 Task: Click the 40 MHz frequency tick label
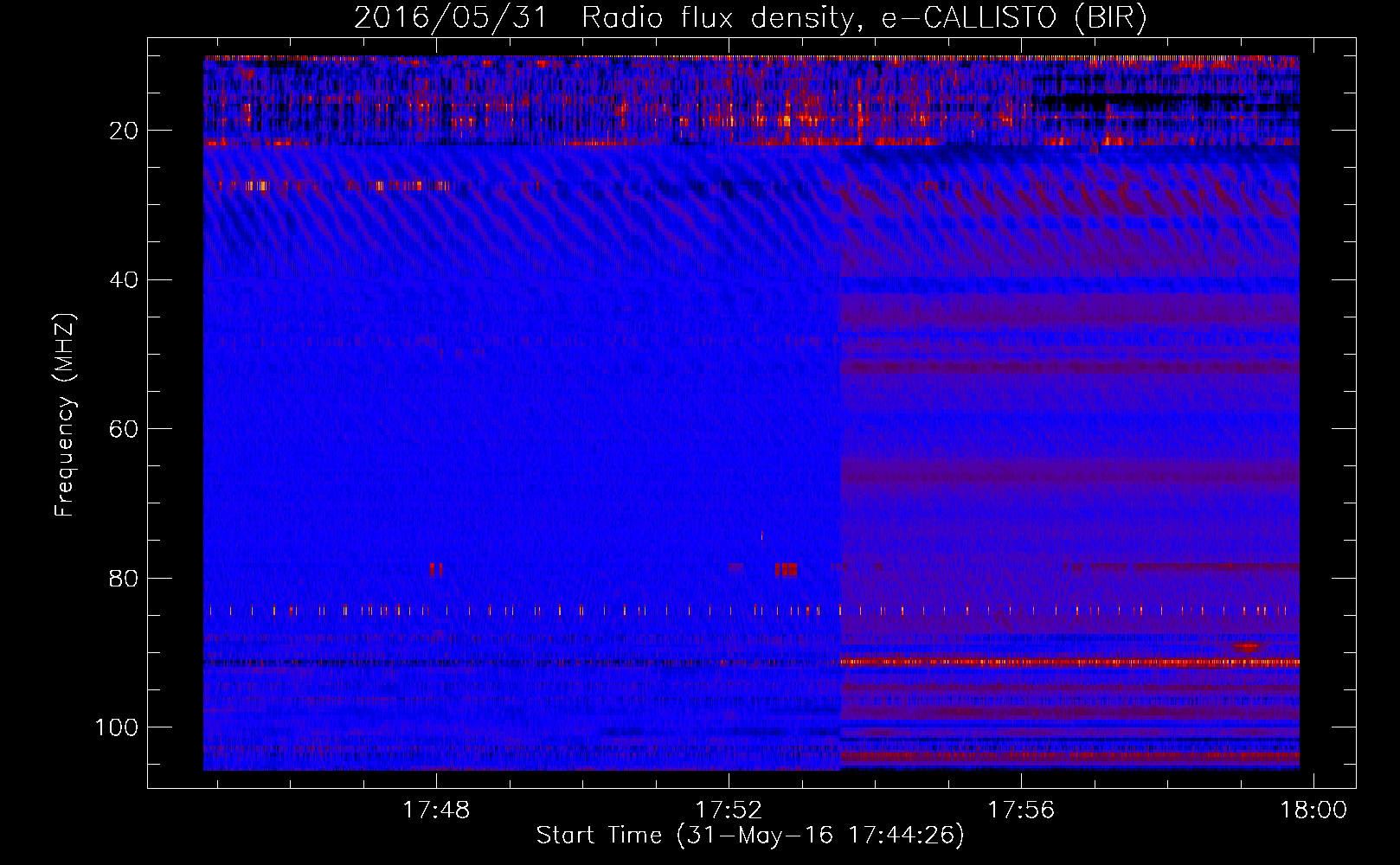[123, 280]
